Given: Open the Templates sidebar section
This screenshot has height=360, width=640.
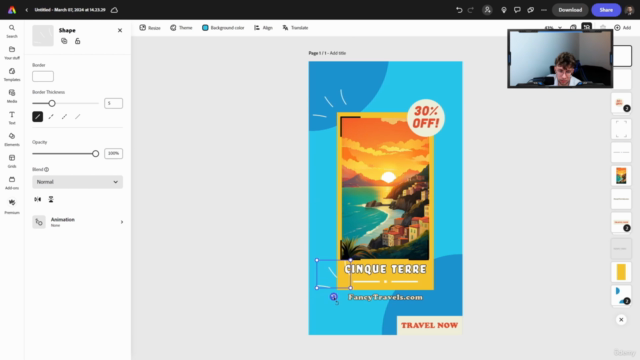Looking at the screenshot, I should click(x=12, y=74).
